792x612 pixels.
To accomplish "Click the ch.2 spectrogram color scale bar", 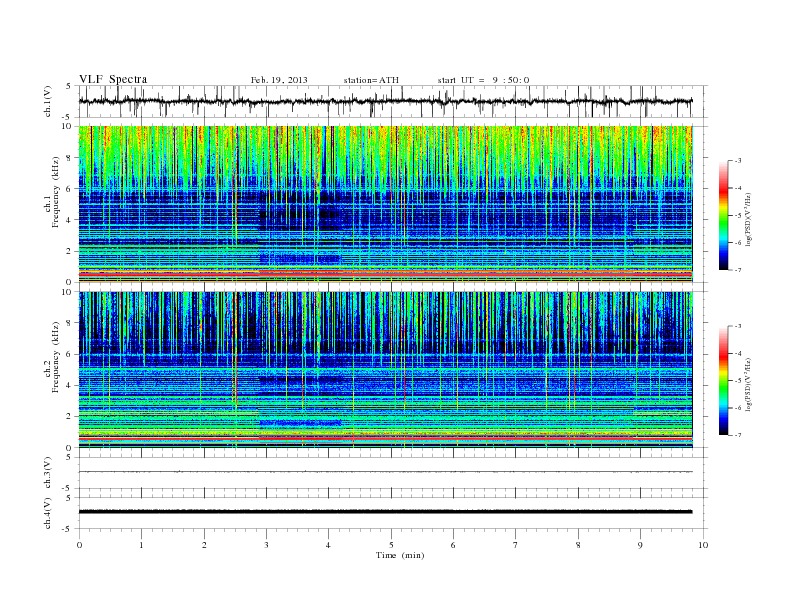I will point(724,381).
